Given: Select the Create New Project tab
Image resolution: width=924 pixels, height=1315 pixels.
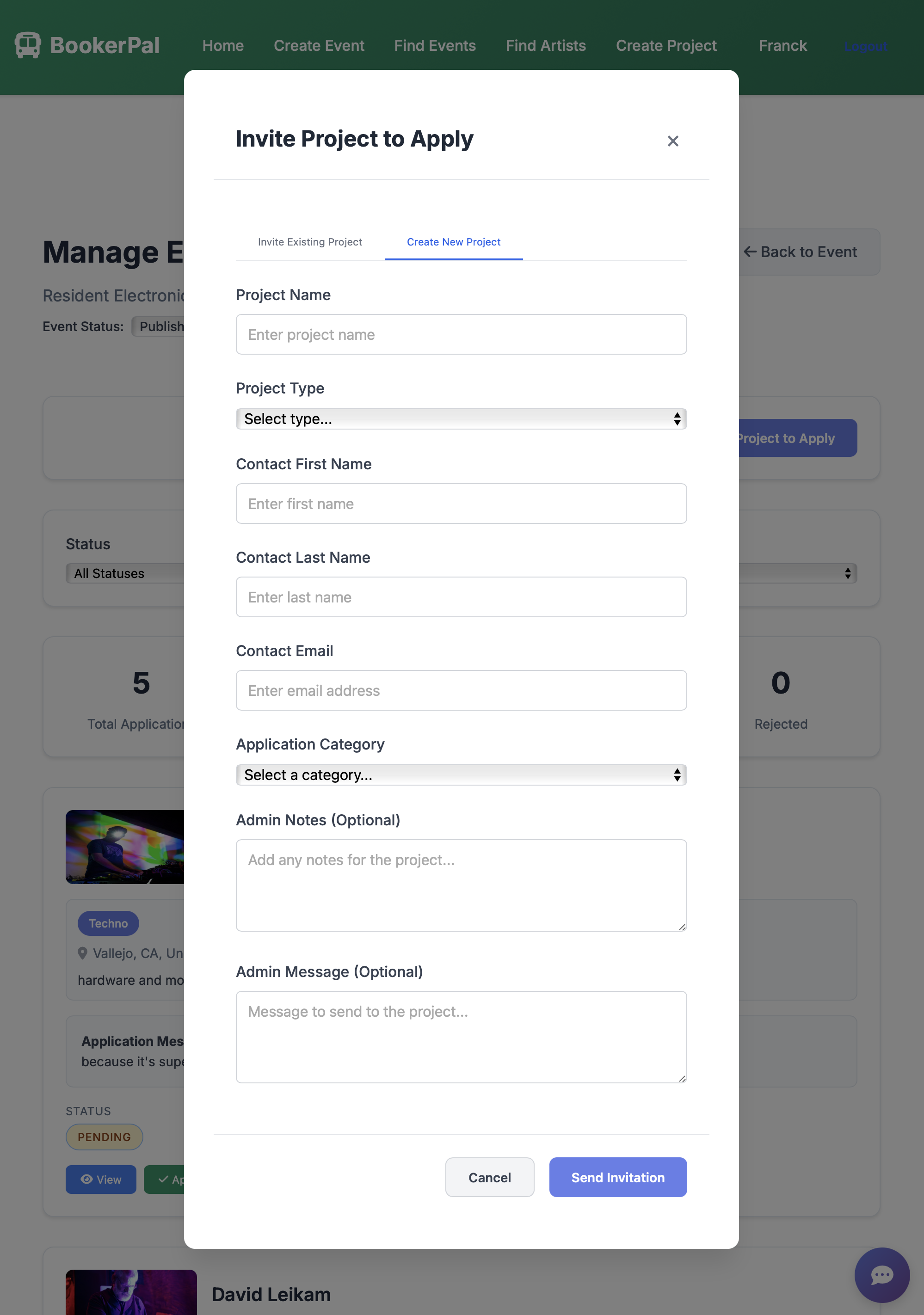Looking at the screenshot, I should point(454,242).
